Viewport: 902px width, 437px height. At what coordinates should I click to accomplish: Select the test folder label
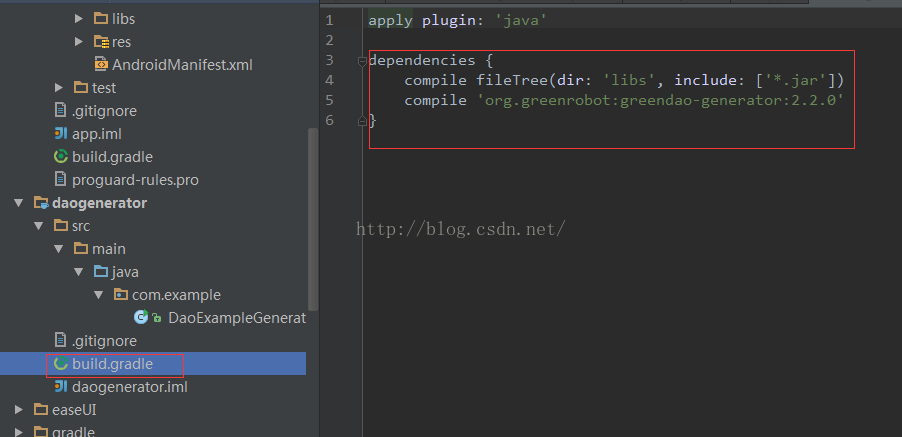tap(104, 88)
